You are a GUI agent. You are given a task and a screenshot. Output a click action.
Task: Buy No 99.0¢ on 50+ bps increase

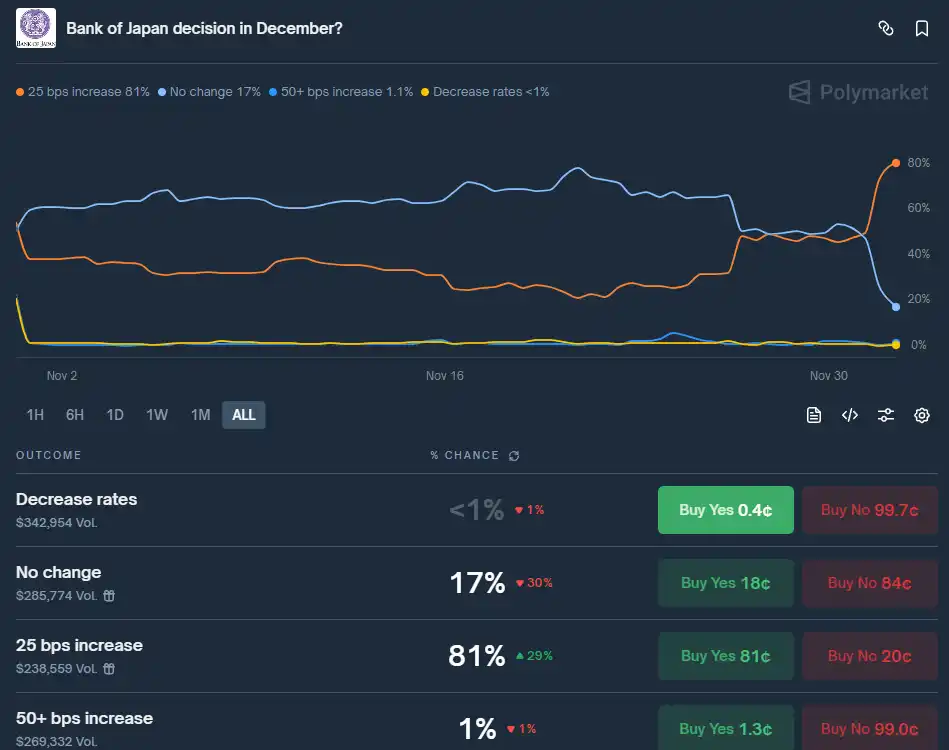coord(870,728)
